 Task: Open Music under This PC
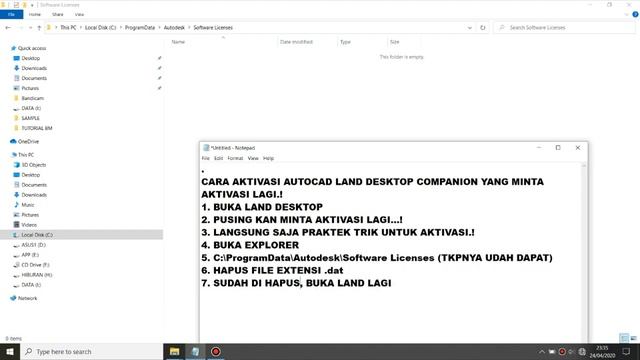28,205
